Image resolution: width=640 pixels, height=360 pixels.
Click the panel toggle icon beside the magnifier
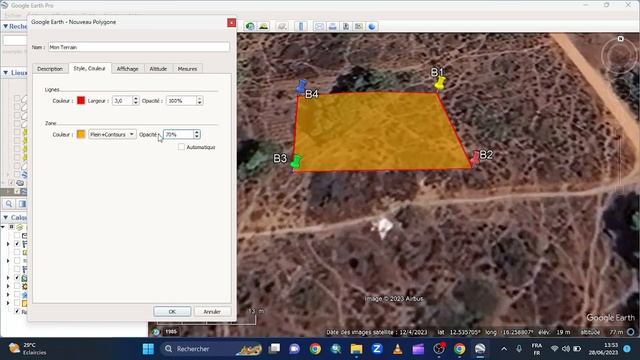pos(22,204)
